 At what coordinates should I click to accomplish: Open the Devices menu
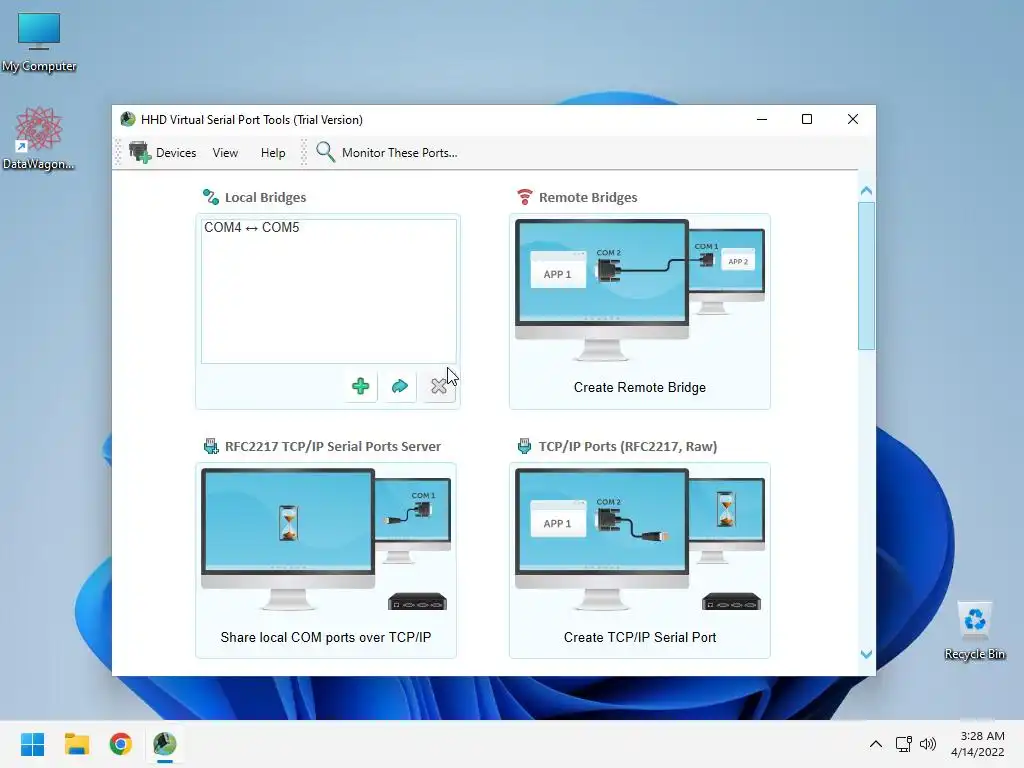pyautogui.click(x=176, y=152)
